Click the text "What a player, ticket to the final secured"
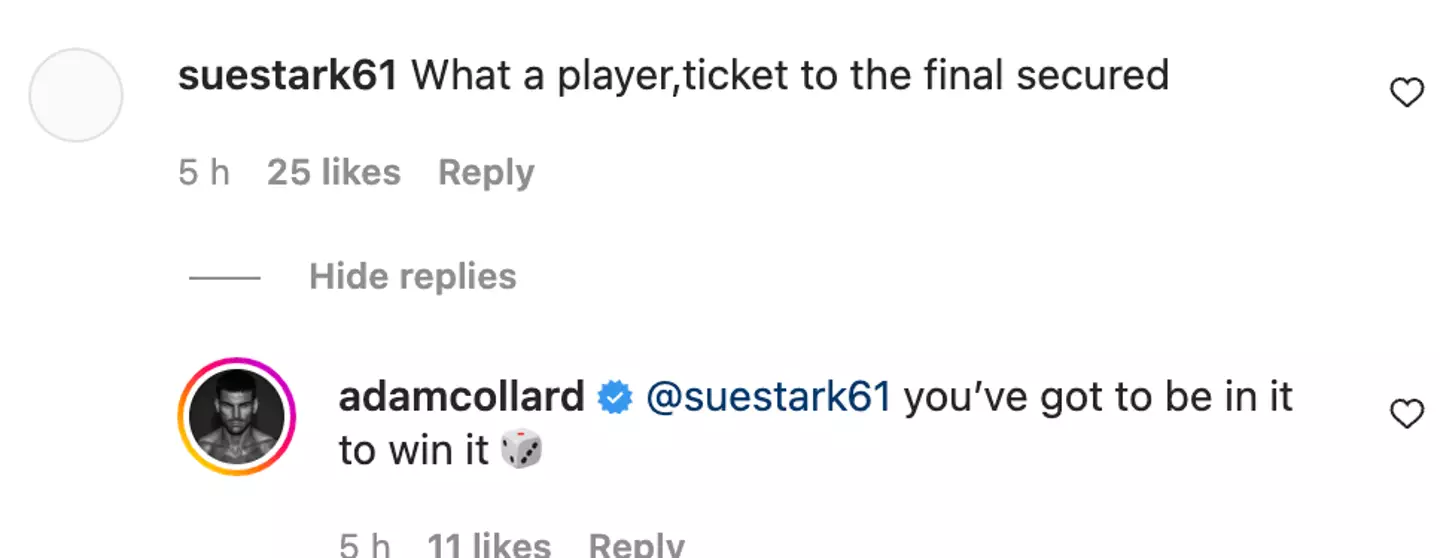The height and width of the screenshot is (558, 1440). click(790, 76)
